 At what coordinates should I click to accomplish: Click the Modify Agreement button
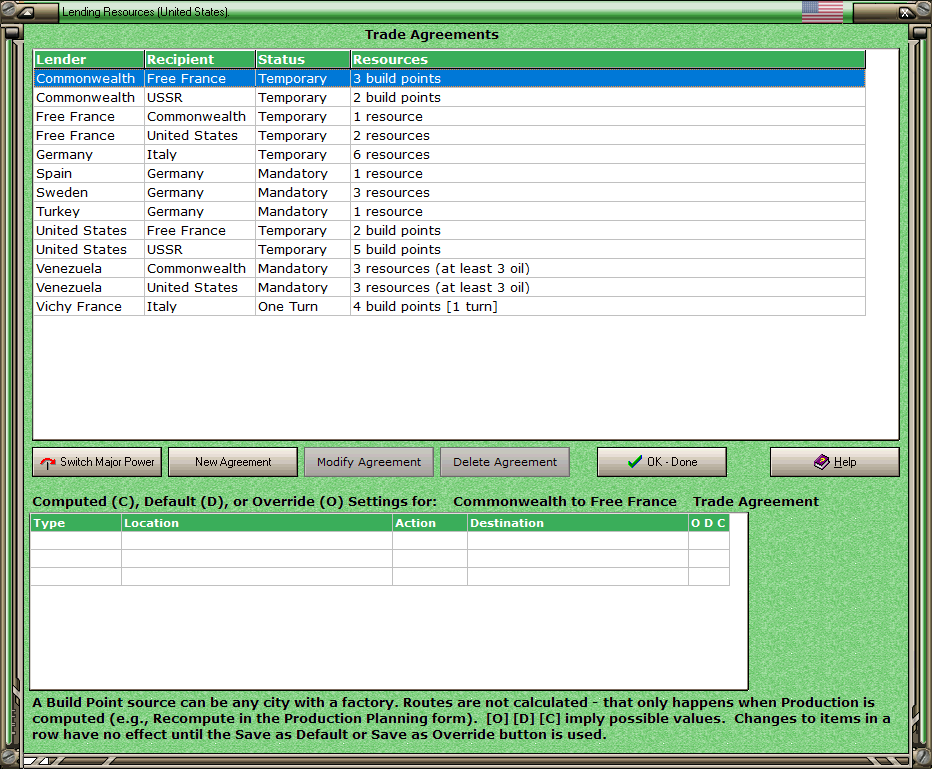[x=369, y=462]
